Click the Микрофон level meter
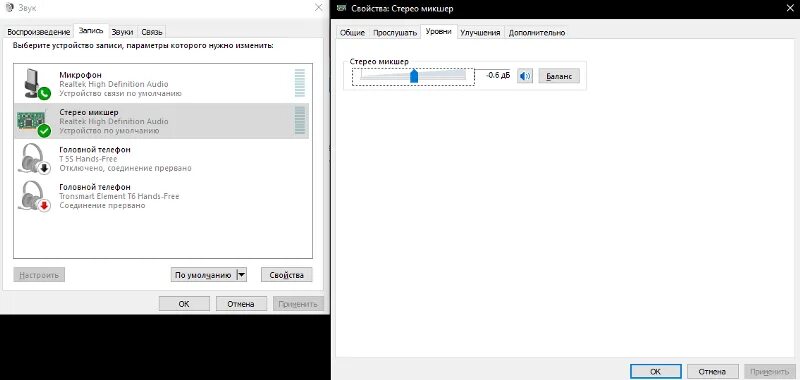The image size is (800, 380). [299, 83]
